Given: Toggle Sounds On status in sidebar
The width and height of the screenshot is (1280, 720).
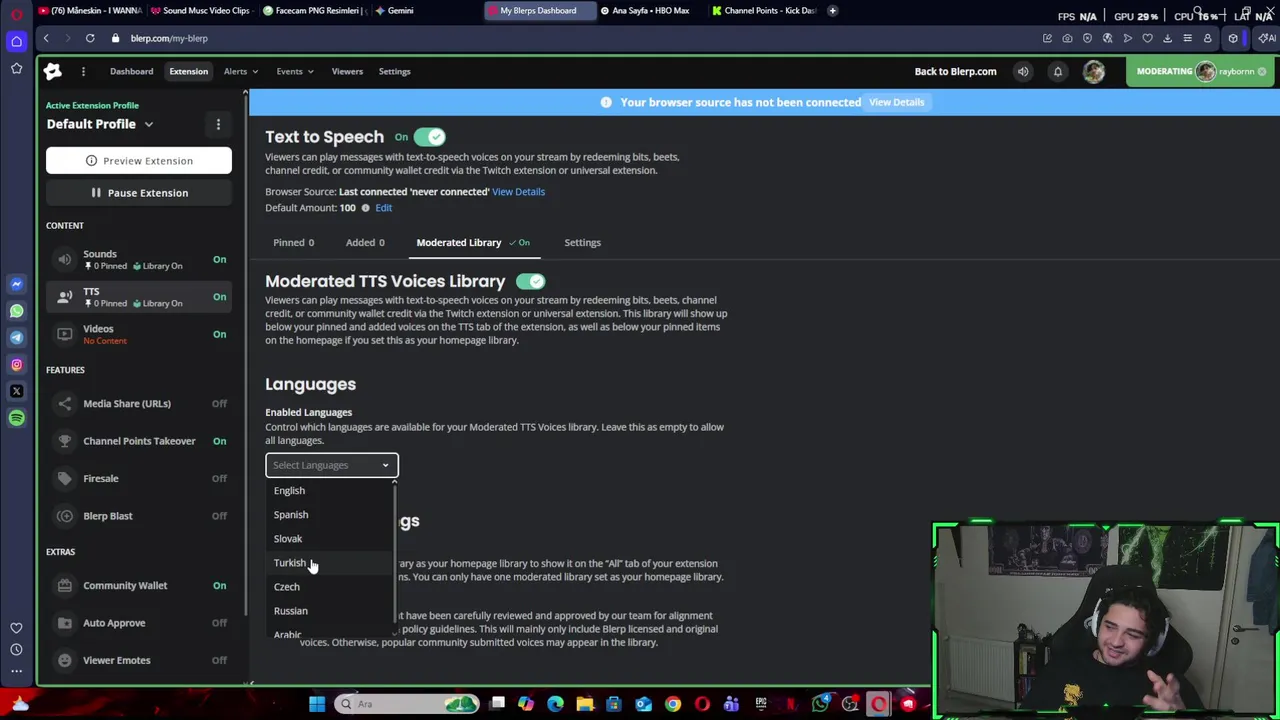Looking at the screenshot, I should point(219,260).
